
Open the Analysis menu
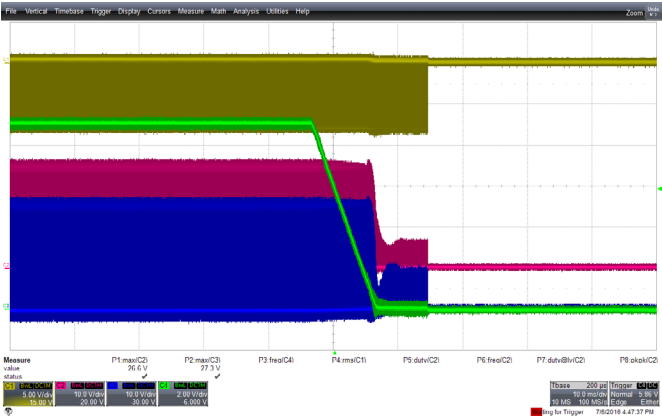(x=246, y=11)
